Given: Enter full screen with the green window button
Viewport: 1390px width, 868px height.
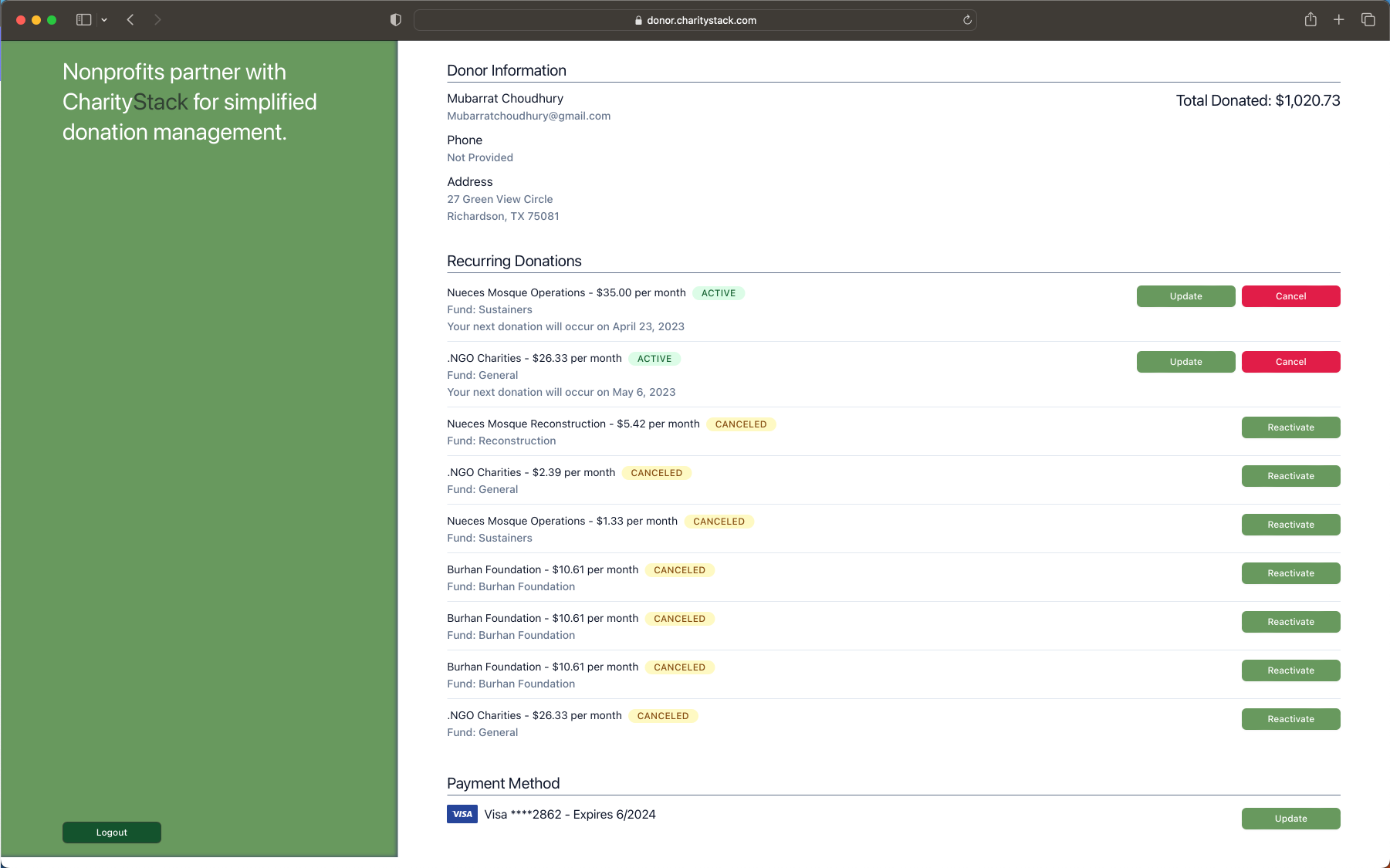Looking at the screenshot, I should (52, 20).
